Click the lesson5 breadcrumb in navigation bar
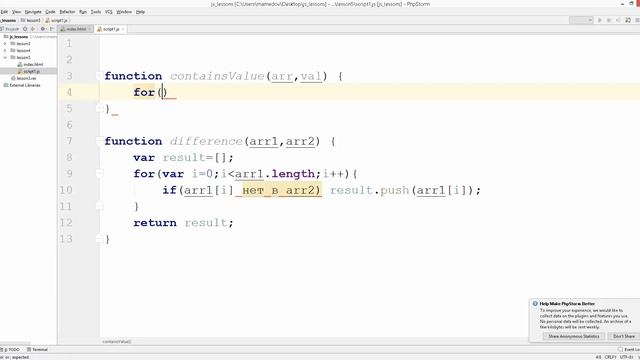 point(31,20)
